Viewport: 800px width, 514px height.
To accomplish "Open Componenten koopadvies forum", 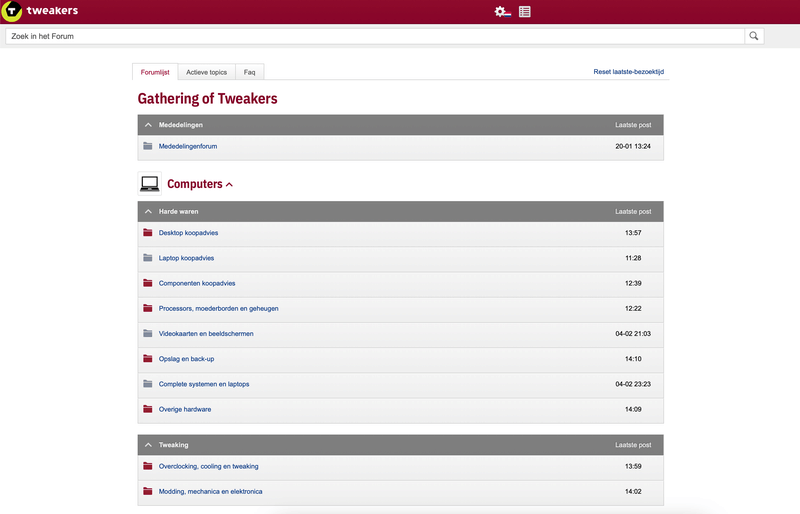I will (x=197, y=283).
